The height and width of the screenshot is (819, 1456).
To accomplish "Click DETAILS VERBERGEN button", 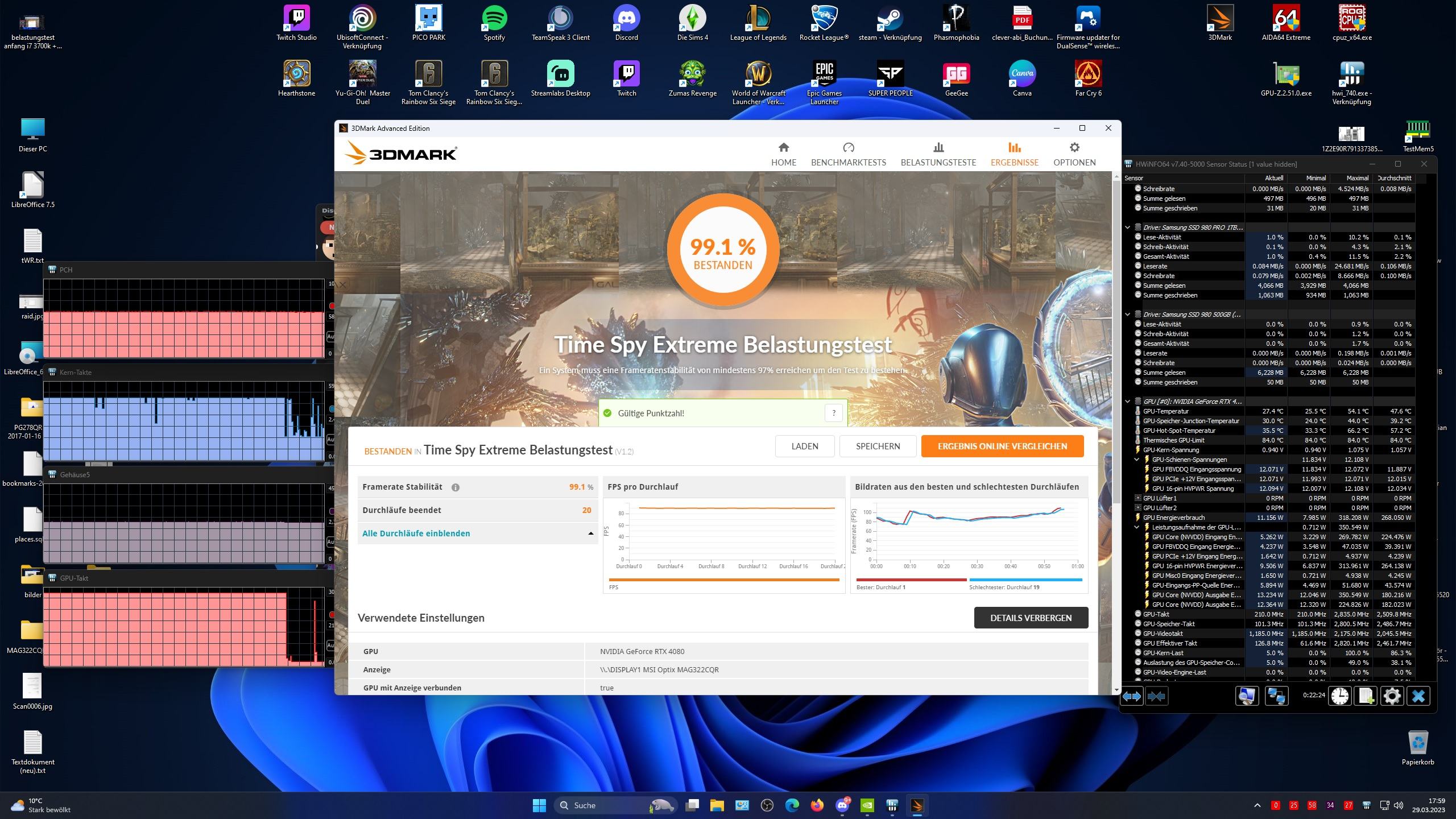I will tap(1031, 618).
